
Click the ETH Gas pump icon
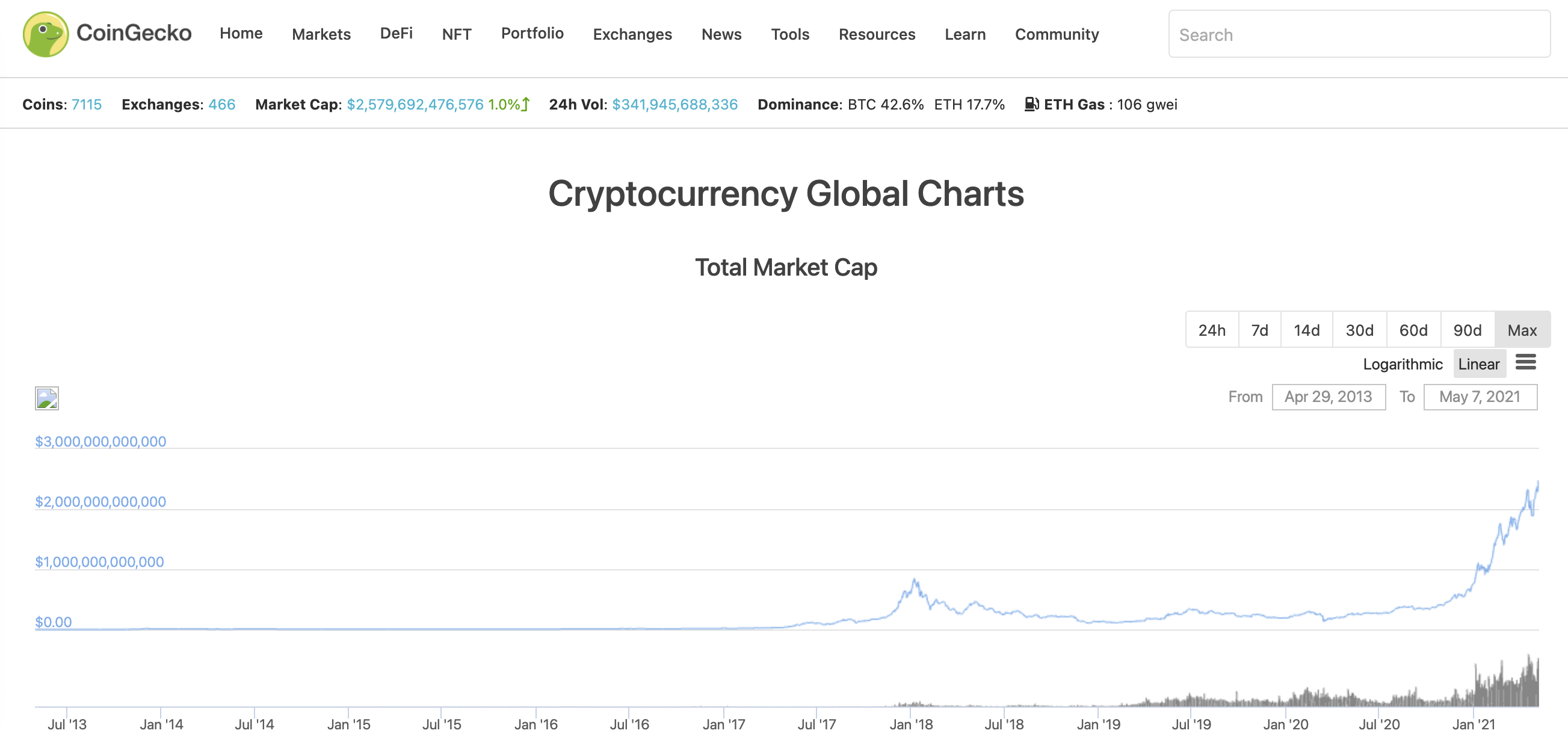pyautogui.click(x=1031, y=105)
